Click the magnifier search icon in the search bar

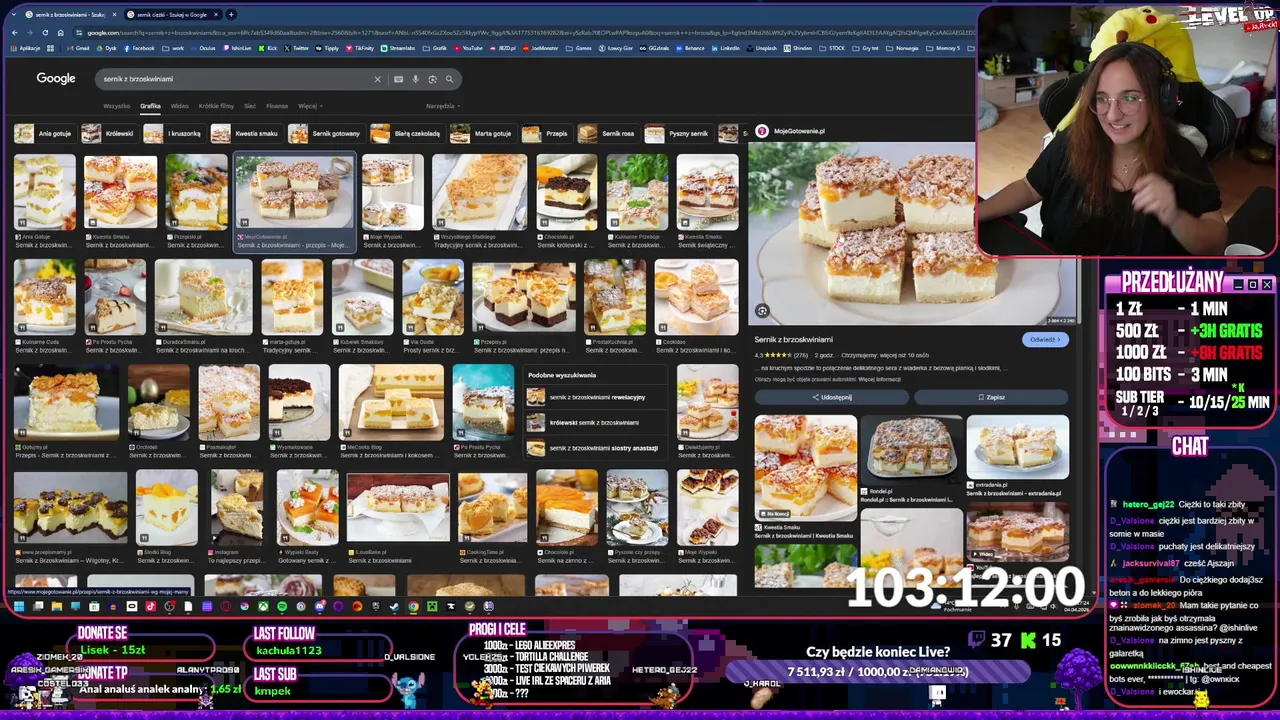tap(449, 79)
